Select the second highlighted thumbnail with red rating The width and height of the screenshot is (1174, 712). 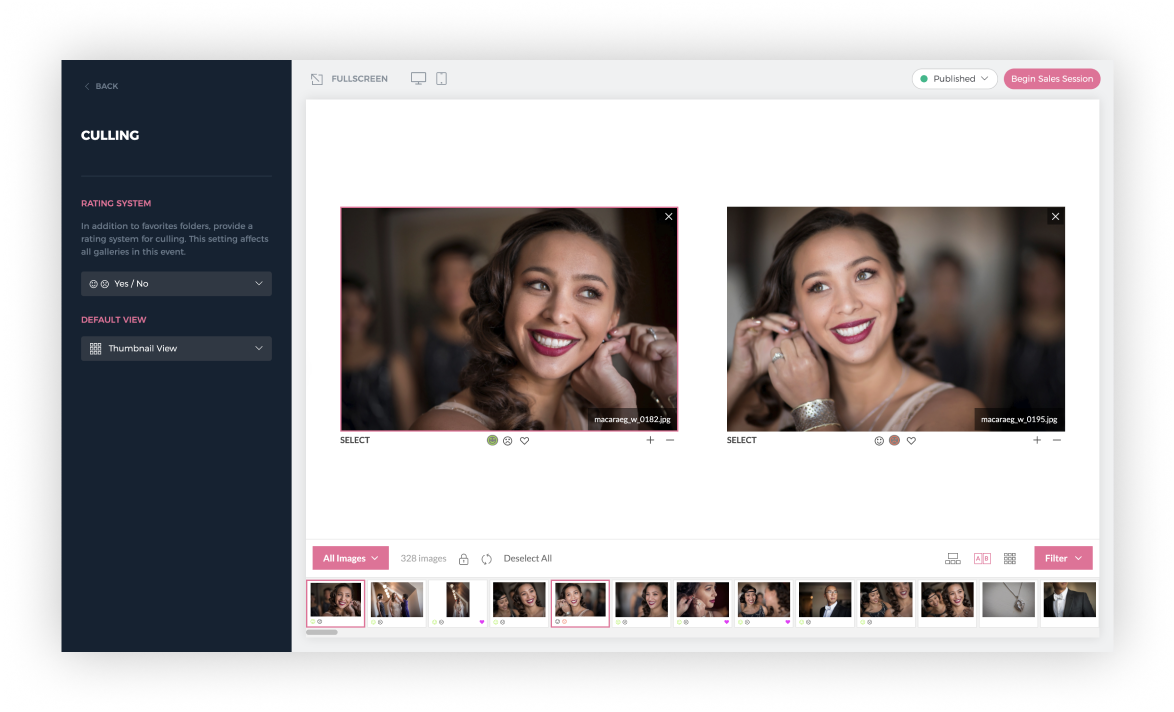tap(580, 603)
